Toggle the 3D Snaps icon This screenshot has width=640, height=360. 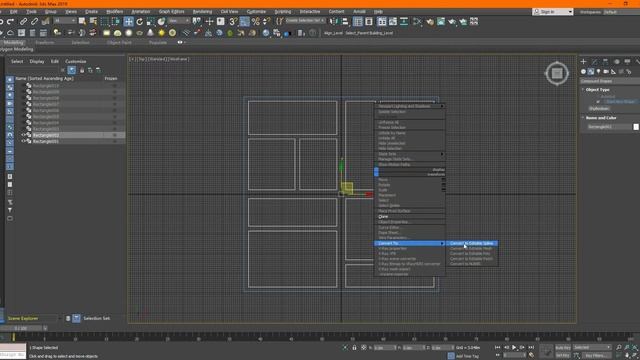pyautogui.click(x=233, y=21)
